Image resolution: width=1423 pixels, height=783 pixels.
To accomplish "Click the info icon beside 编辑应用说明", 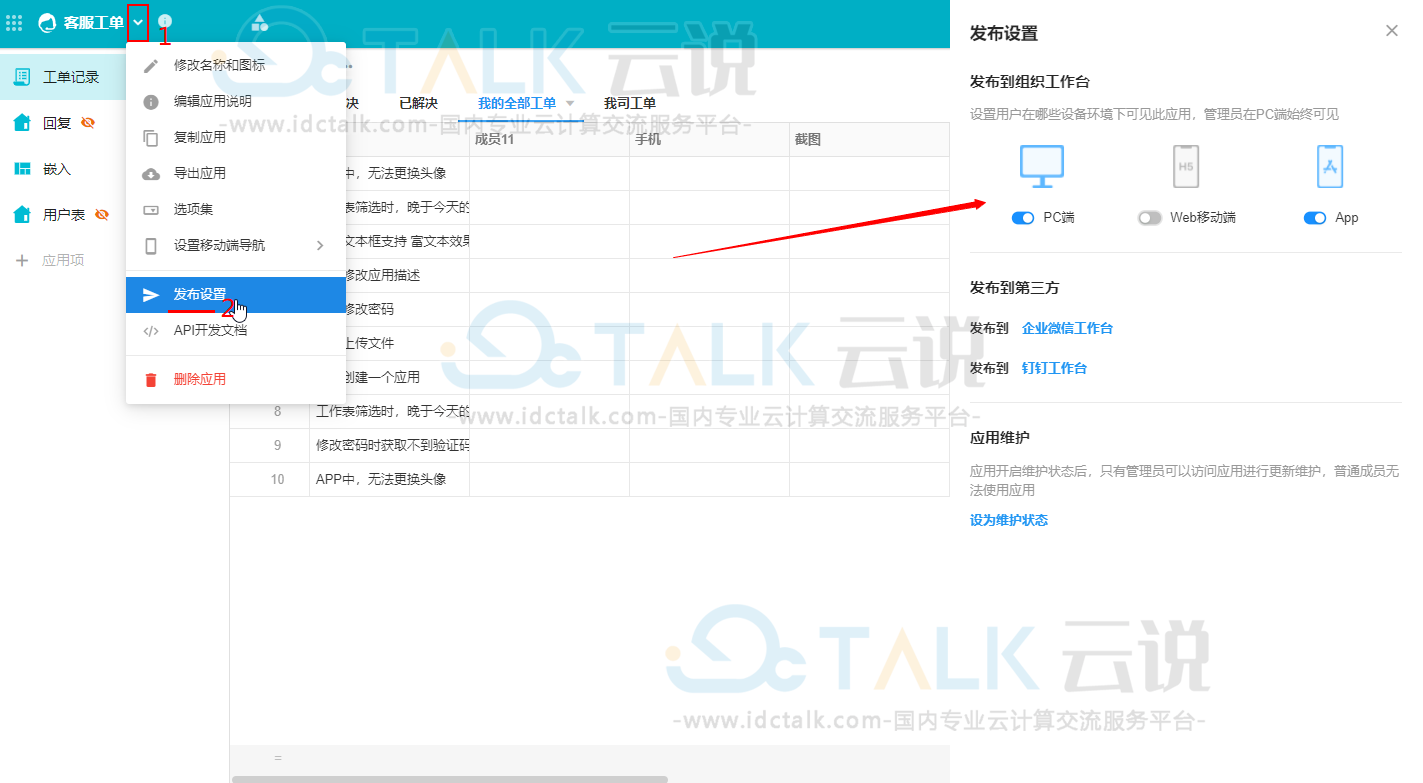I will pyautogui.click(x=151, y=102).
